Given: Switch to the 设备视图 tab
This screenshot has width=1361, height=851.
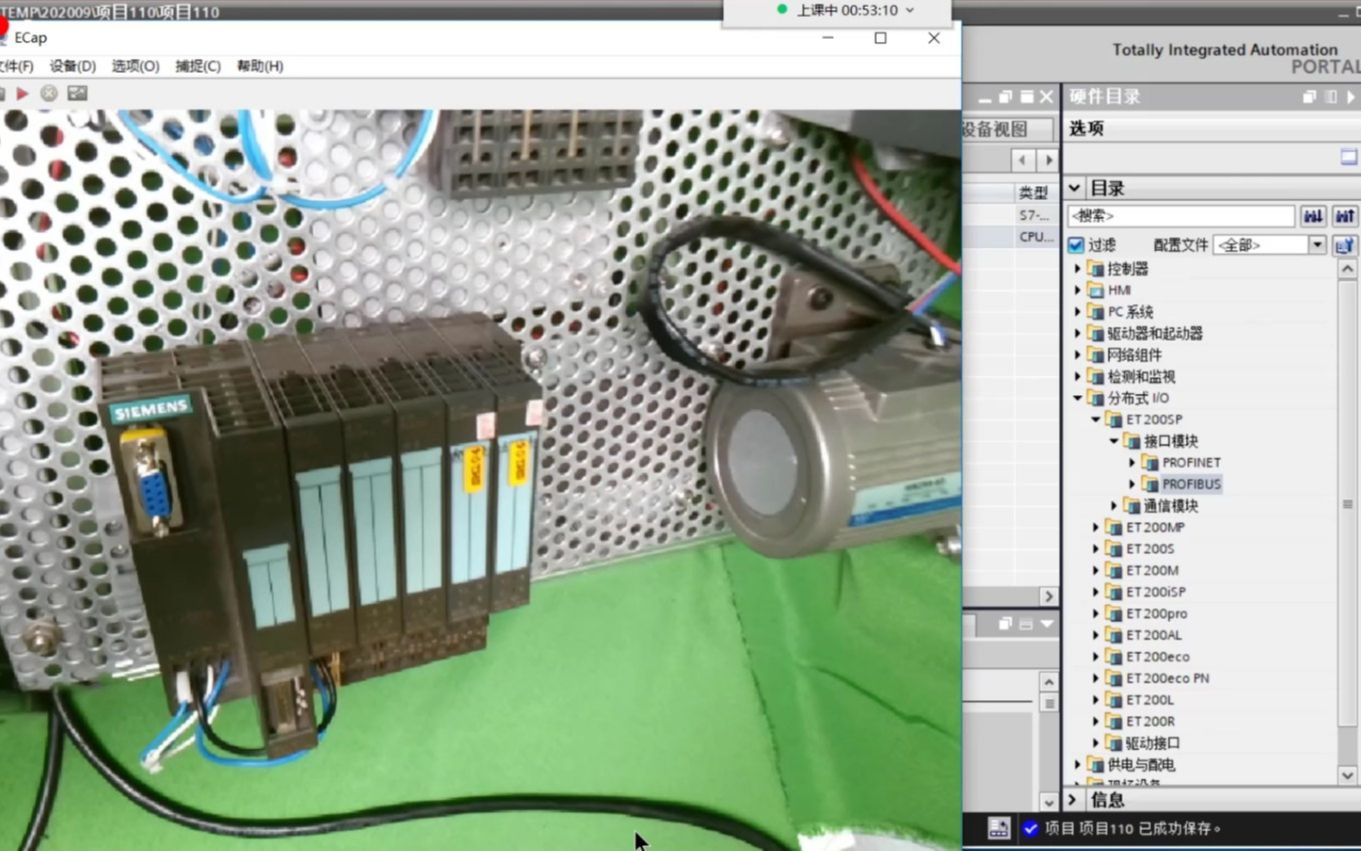Looking at the screenshot, I should coord(1006,129).
